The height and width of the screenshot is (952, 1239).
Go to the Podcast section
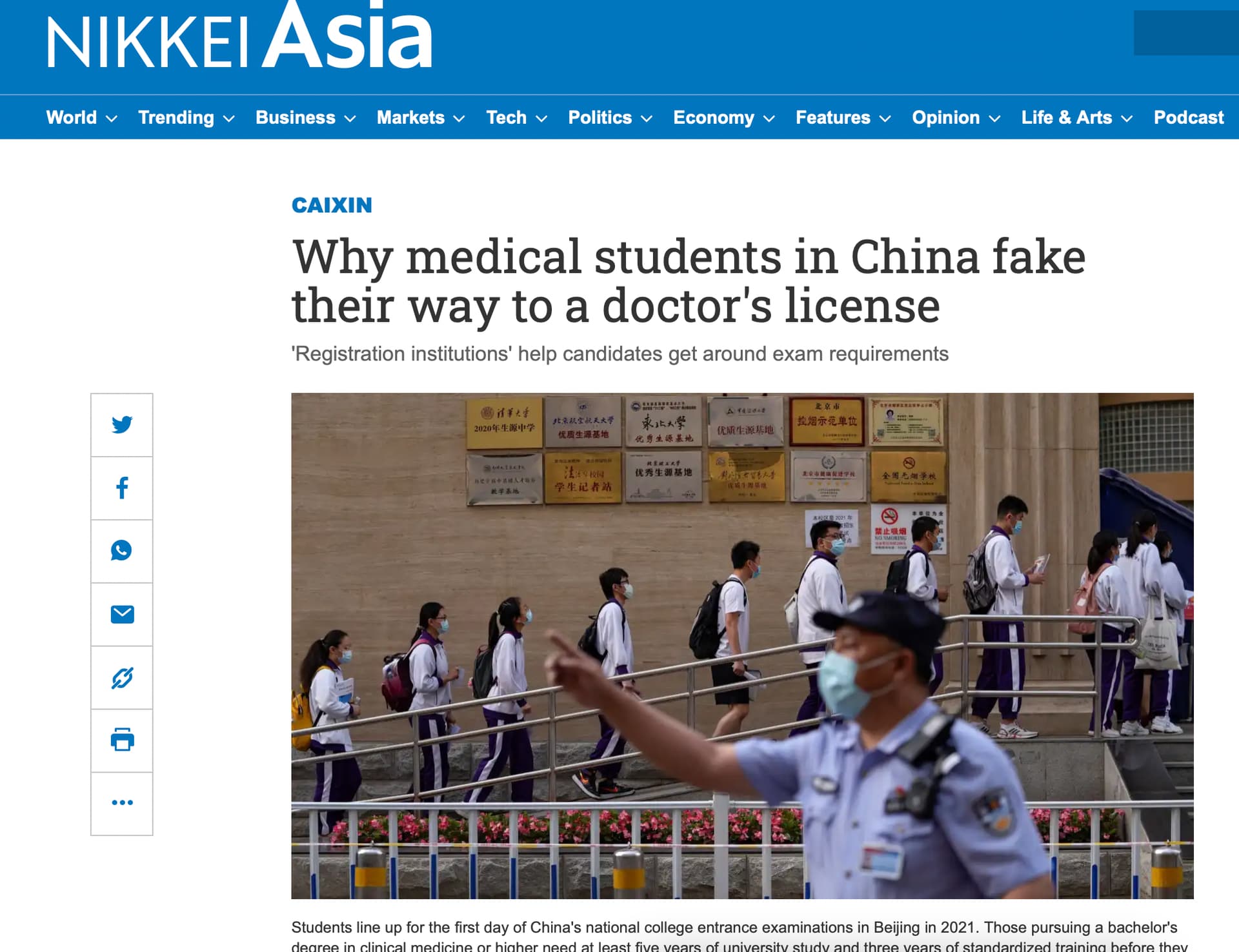(1188, 118)
